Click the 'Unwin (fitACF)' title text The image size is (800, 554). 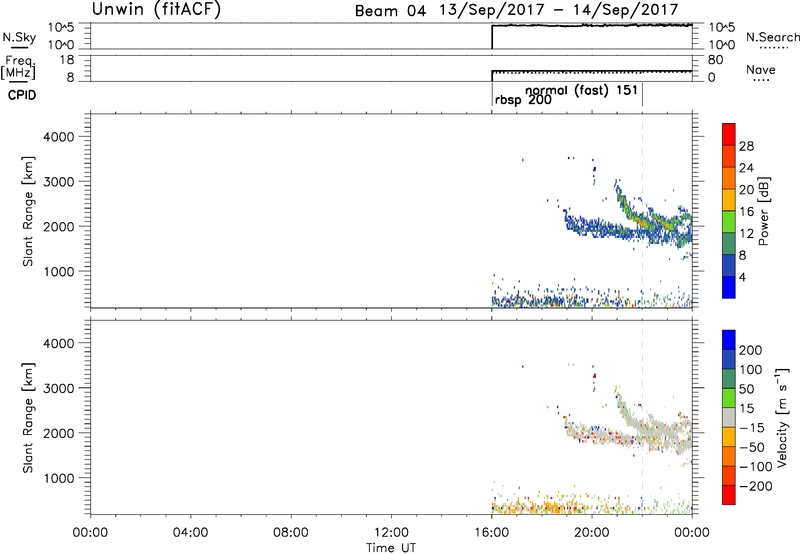pyautogui.click(x=156, y=9)
